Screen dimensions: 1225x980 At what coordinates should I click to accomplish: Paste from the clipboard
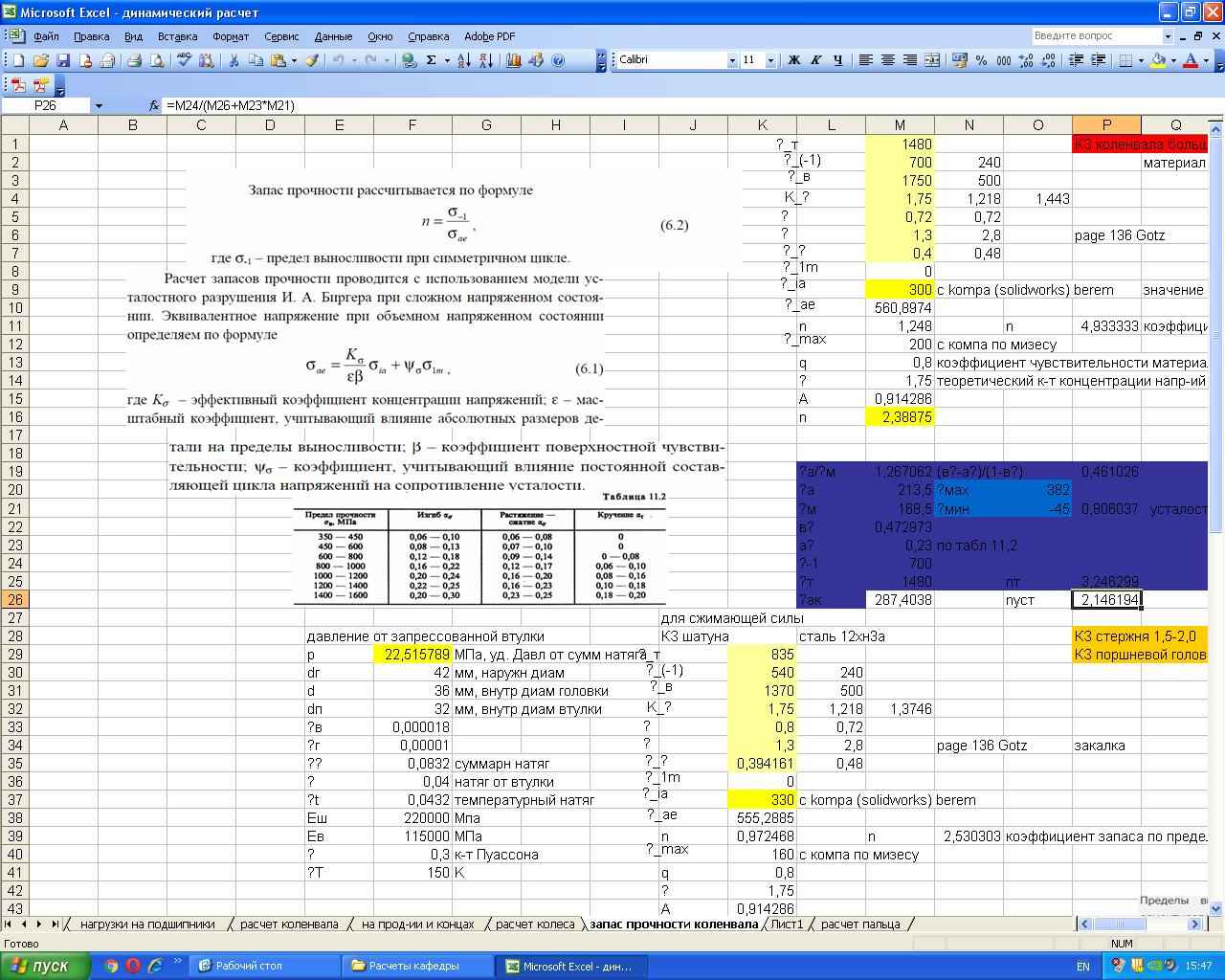[x=278, y=59]
